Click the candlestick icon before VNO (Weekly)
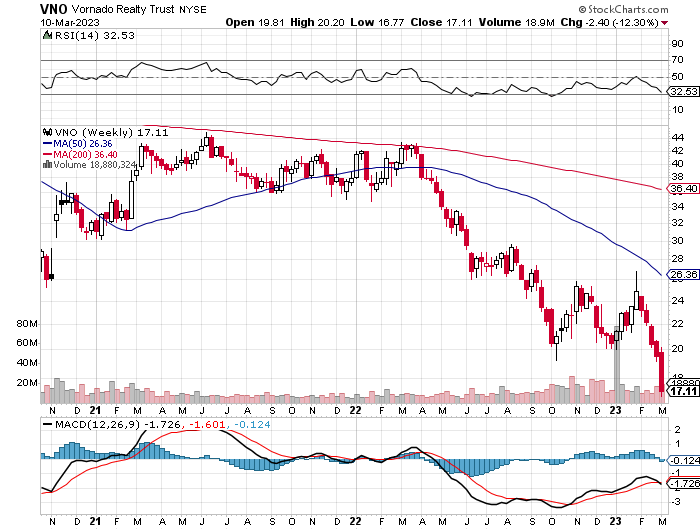Image resolution: width=700 pixels, height=530 pixels. pyautogui.click(x=47, y=133)
